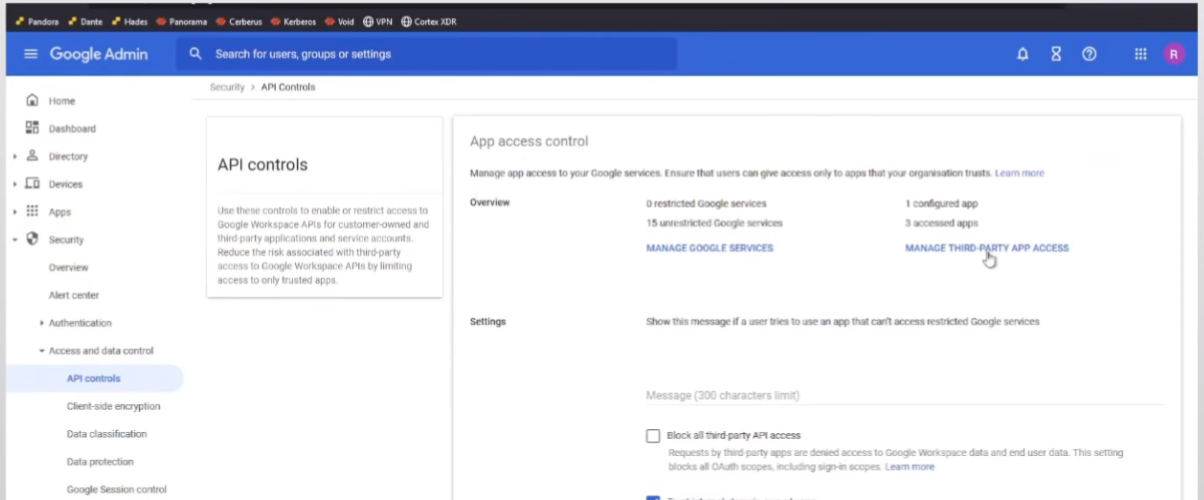Click the Google Admin logo

pyautogui.click(x=97, y=54)
